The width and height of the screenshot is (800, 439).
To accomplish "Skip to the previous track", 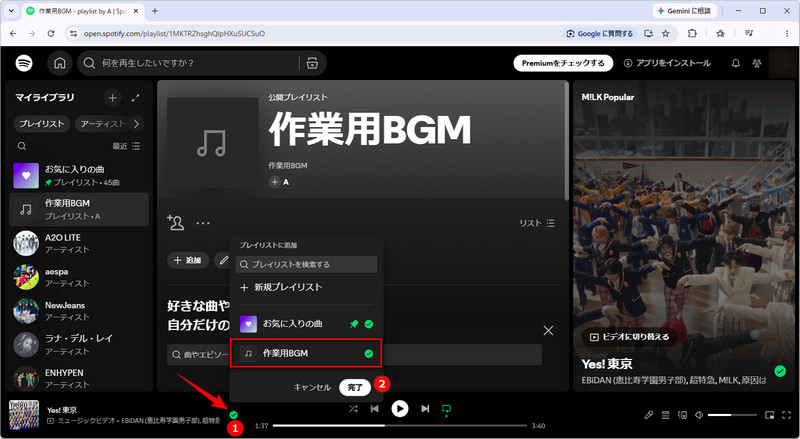I will (x=374, y=408).
